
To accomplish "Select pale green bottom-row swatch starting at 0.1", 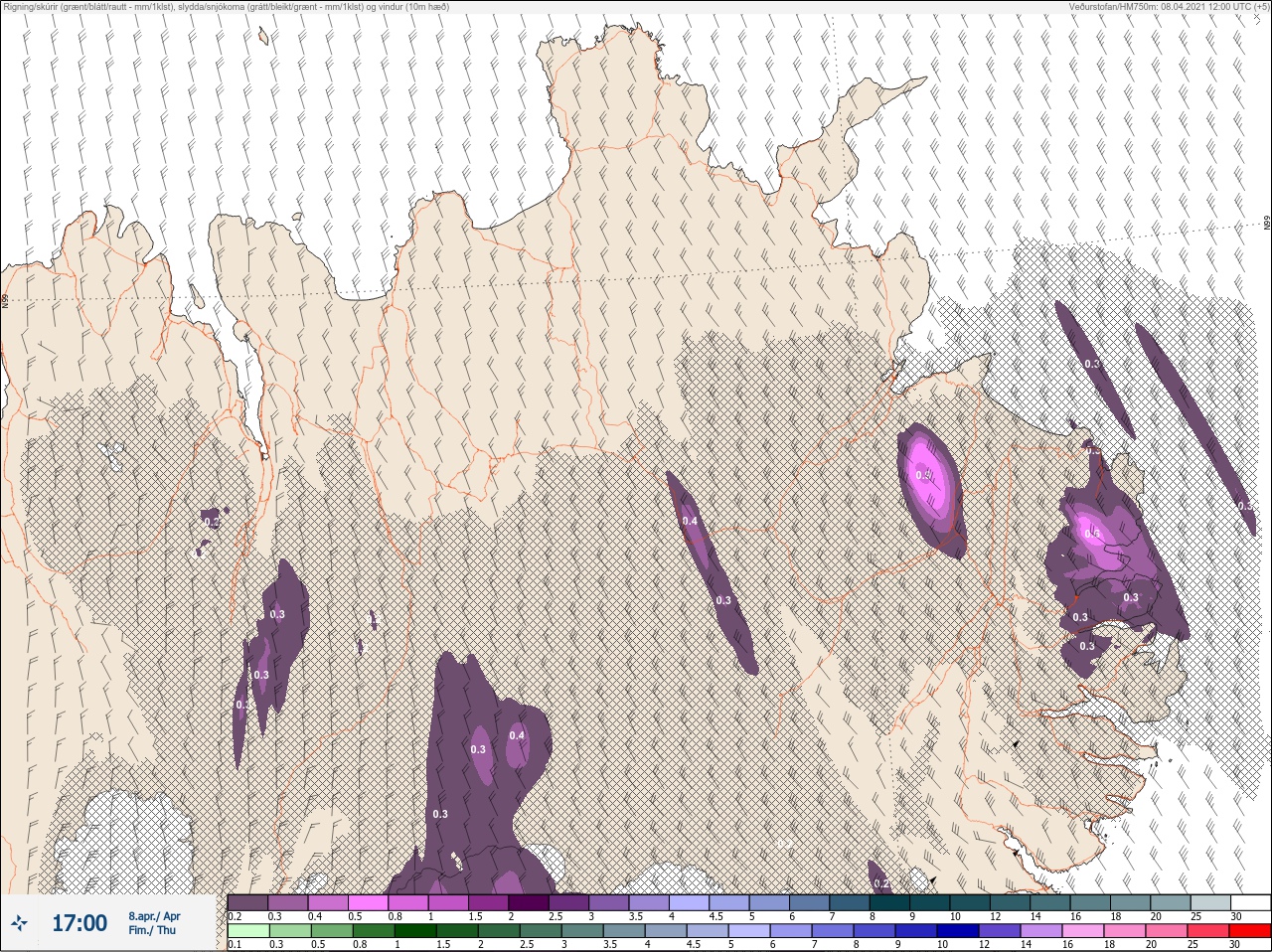I will tap(248, 930).
